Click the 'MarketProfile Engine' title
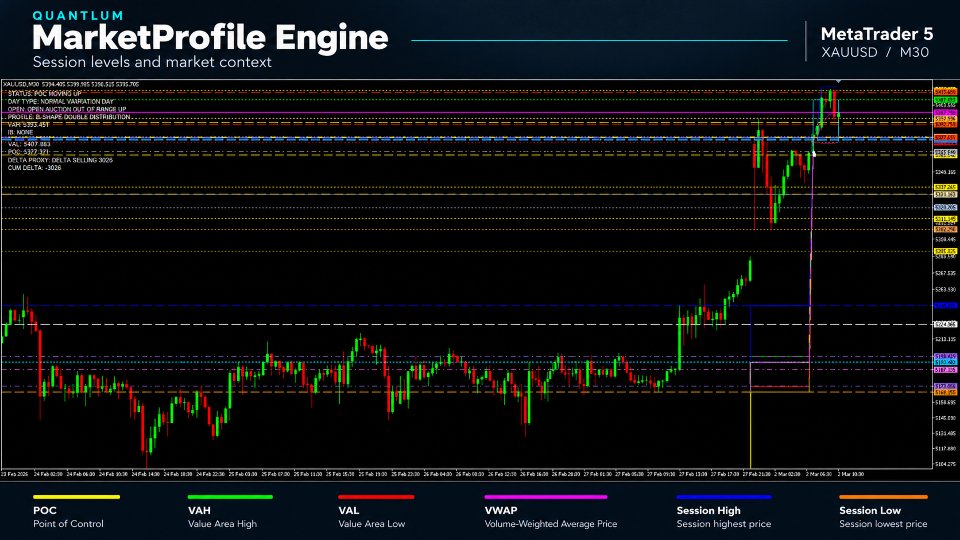The width and height of the screenshot is (960, 540). point(210,38)
